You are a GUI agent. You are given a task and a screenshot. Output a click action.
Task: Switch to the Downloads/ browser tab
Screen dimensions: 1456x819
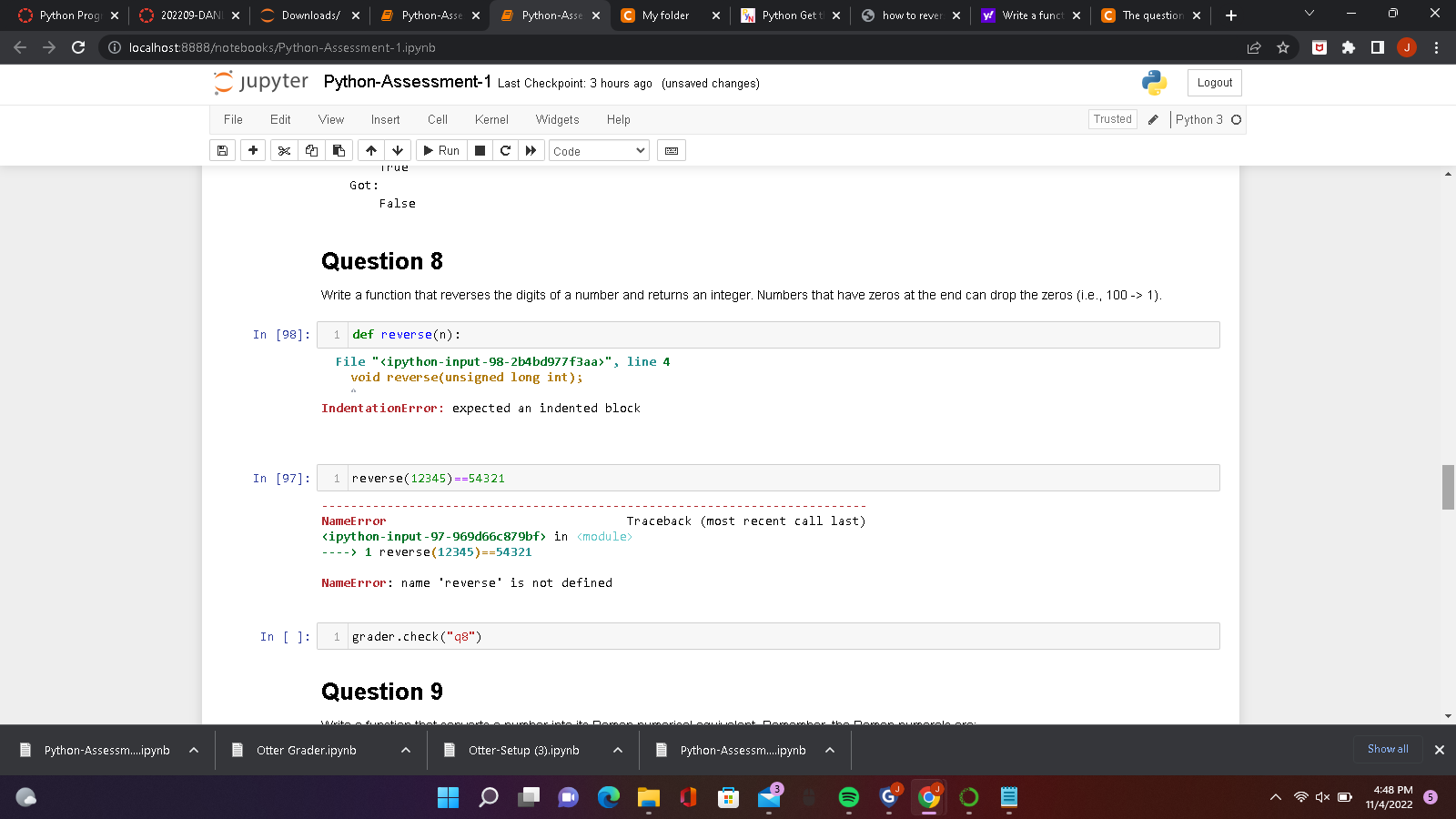310,15
